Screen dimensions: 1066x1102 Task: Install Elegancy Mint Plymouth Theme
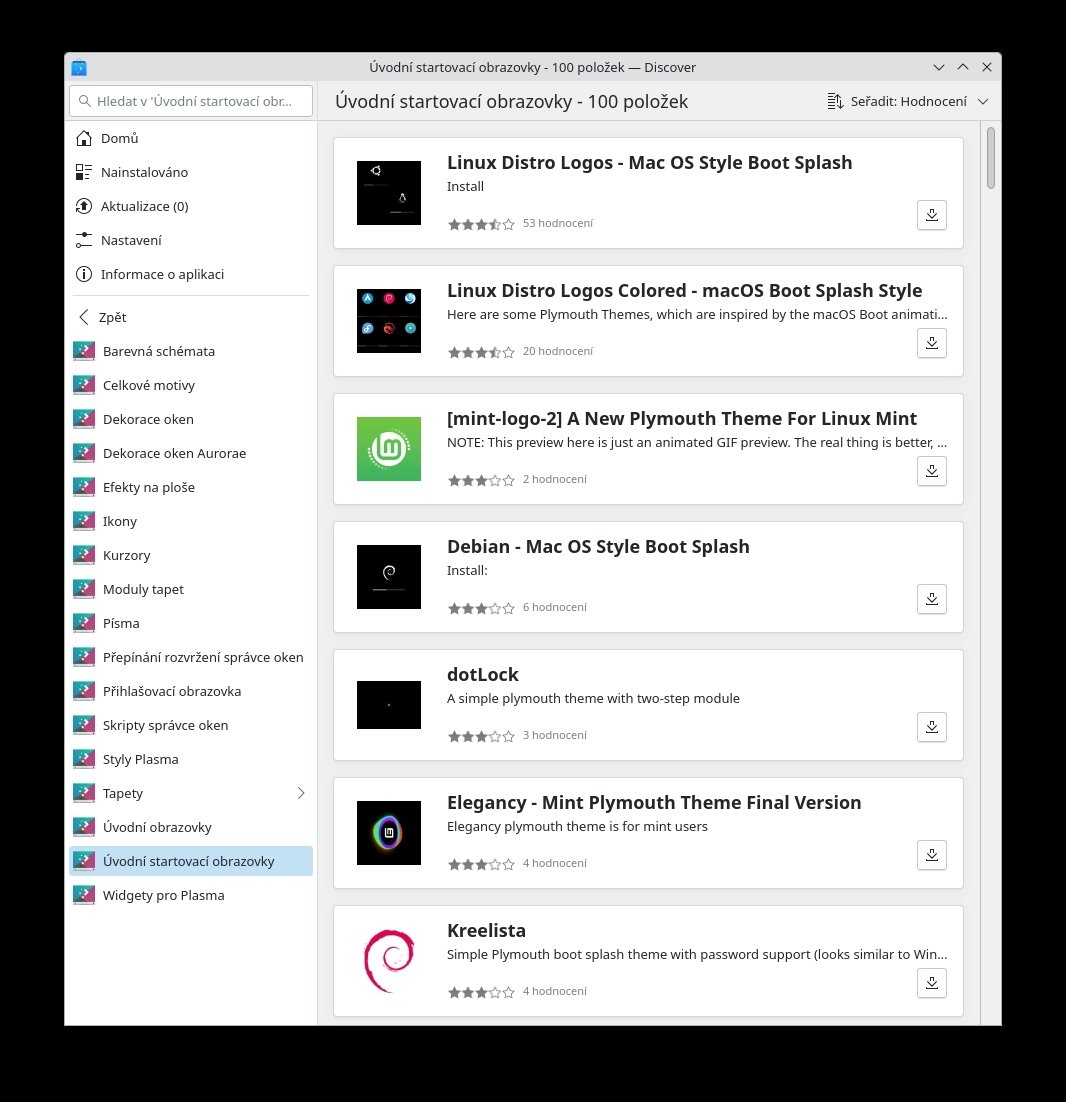tap(931, 855)
